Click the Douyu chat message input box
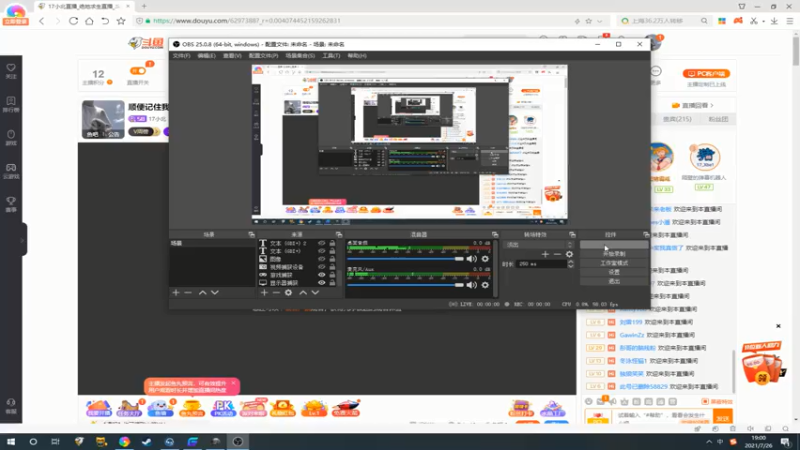 pos(663,417)
